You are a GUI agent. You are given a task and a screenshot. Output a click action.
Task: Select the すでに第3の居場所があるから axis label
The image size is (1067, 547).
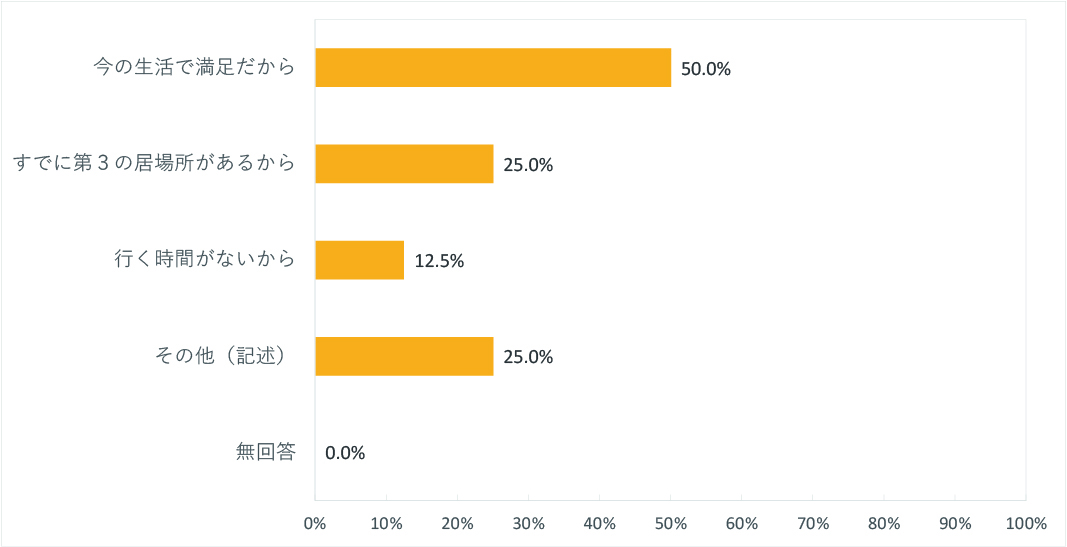point(154,163)
